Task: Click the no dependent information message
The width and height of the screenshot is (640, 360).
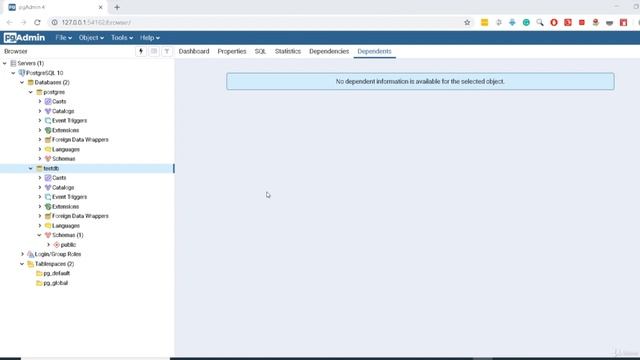Action: pos(420,82)
